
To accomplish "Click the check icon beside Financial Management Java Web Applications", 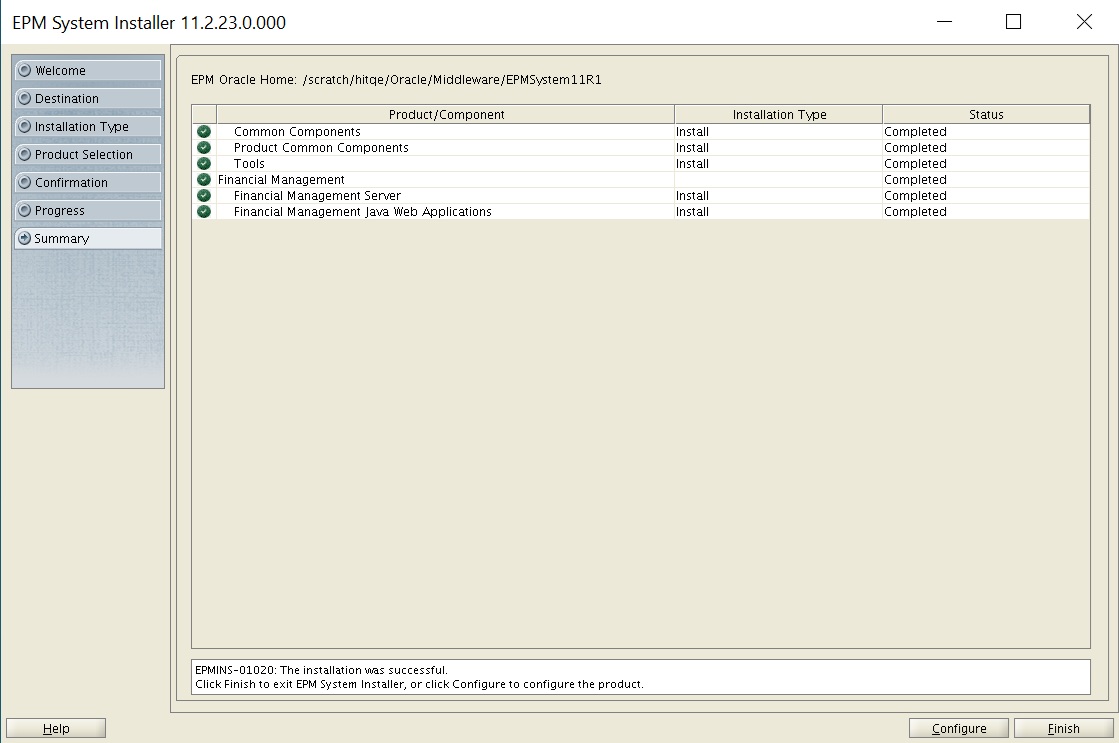I will pyautogui.click(x=204, y=211).
